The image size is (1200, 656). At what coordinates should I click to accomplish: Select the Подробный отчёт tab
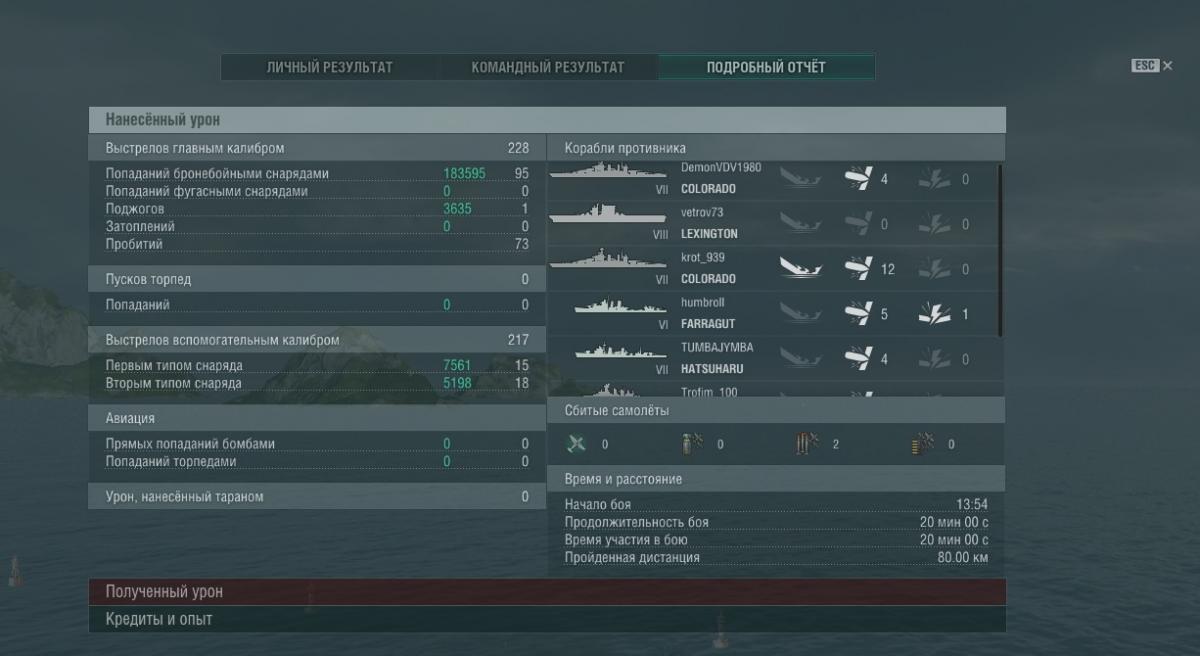point(766,67)
